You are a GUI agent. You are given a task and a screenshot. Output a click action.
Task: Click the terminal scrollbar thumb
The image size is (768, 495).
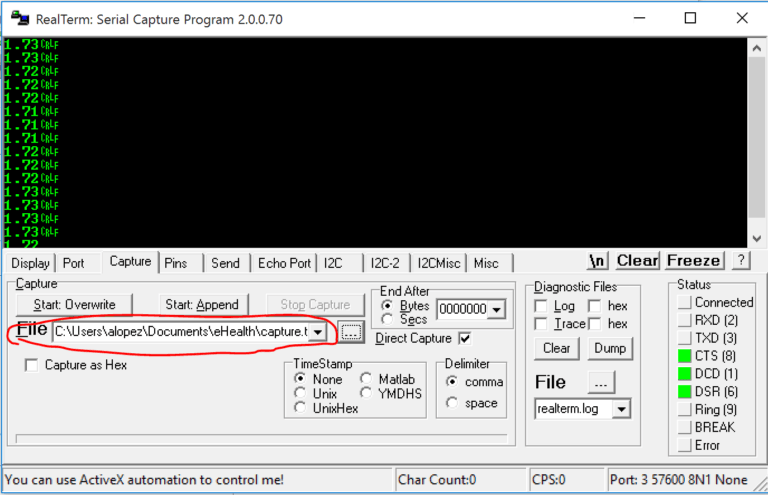pyautogui.click(x=756, y=137)
